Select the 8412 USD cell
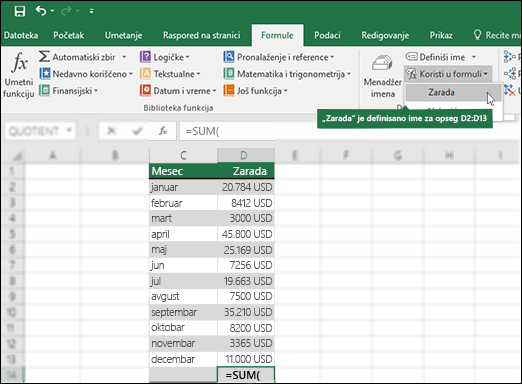This screenshot has height=384, width=522. 246,203
